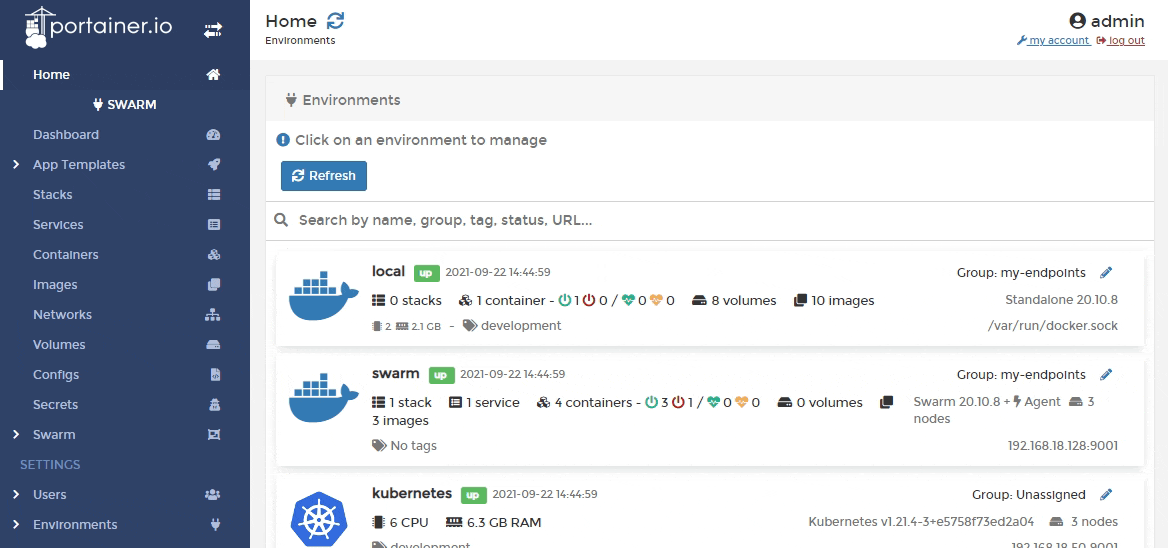Click the environment search field
This screenshot has width=1168, height=548.
700,220
